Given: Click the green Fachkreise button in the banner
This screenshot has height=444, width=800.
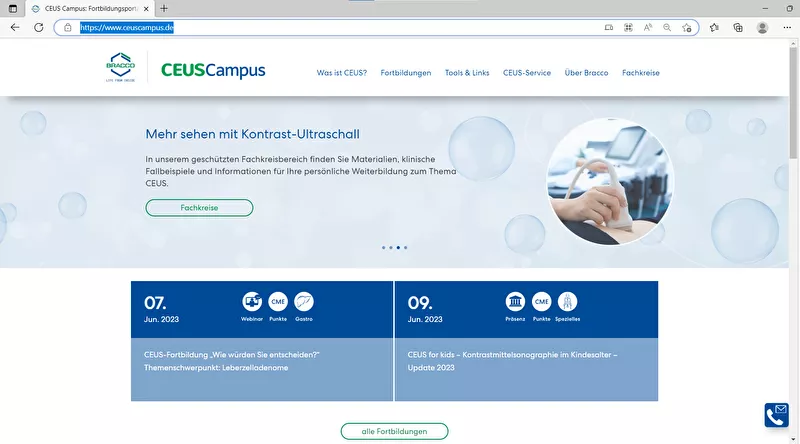Looking at the screenshot, I should 199,208.
